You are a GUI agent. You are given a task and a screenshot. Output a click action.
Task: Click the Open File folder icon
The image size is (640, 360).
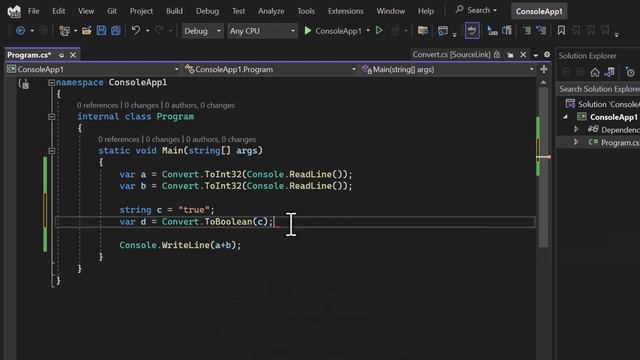(x=87, y=31)
